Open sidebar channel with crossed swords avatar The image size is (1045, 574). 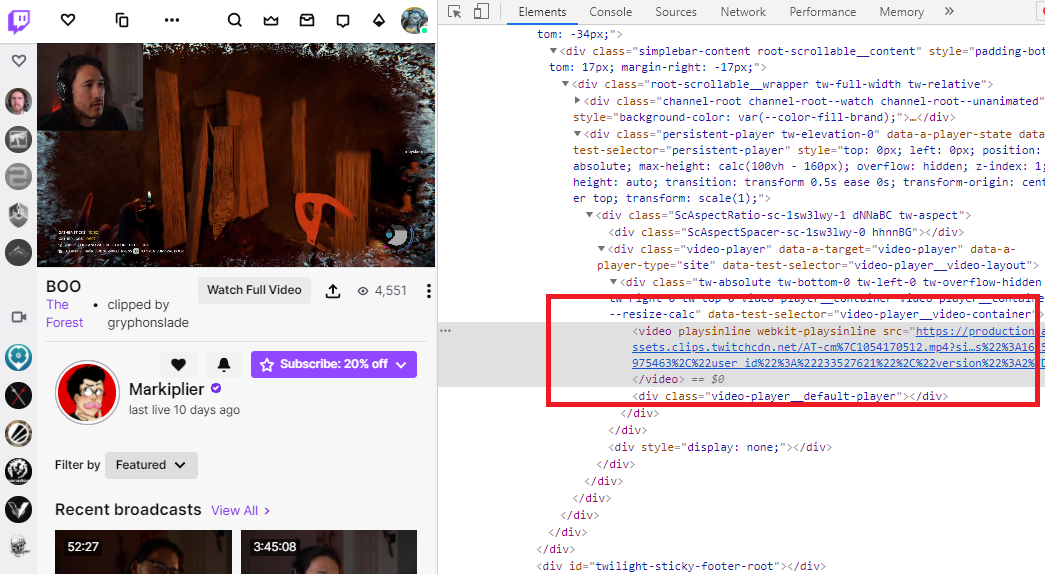[19, 395]
